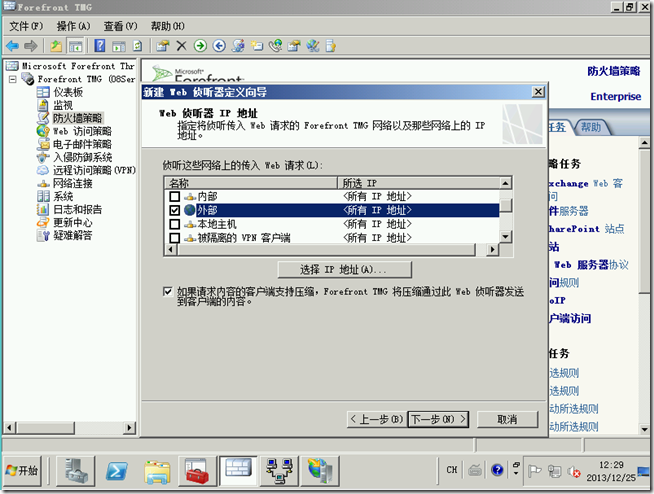The height and width of the screenshot is (494, 654).
Task: Click the network list scroll-down arrow
Action: click(x=505, y=237)
